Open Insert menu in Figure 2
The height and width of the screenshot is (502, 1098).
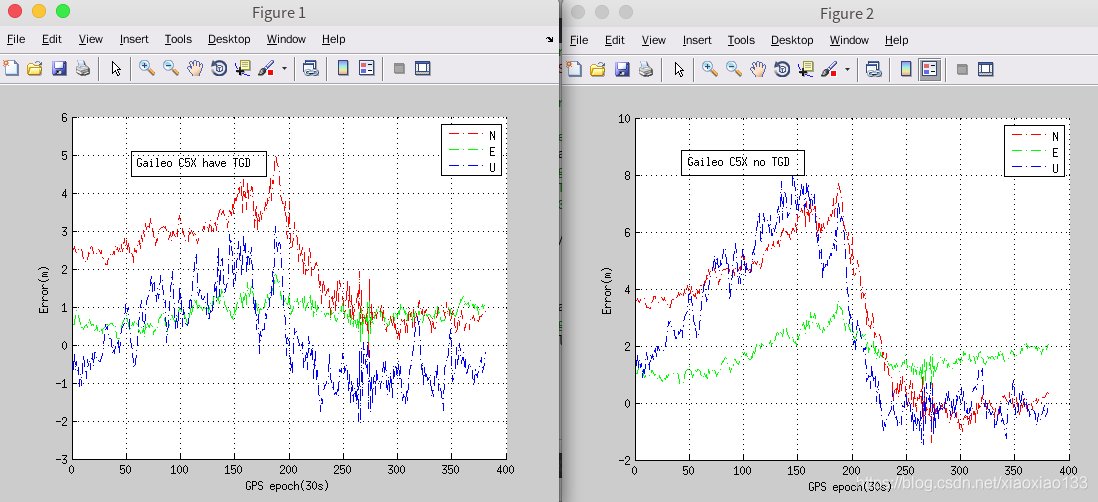(697, 40)
